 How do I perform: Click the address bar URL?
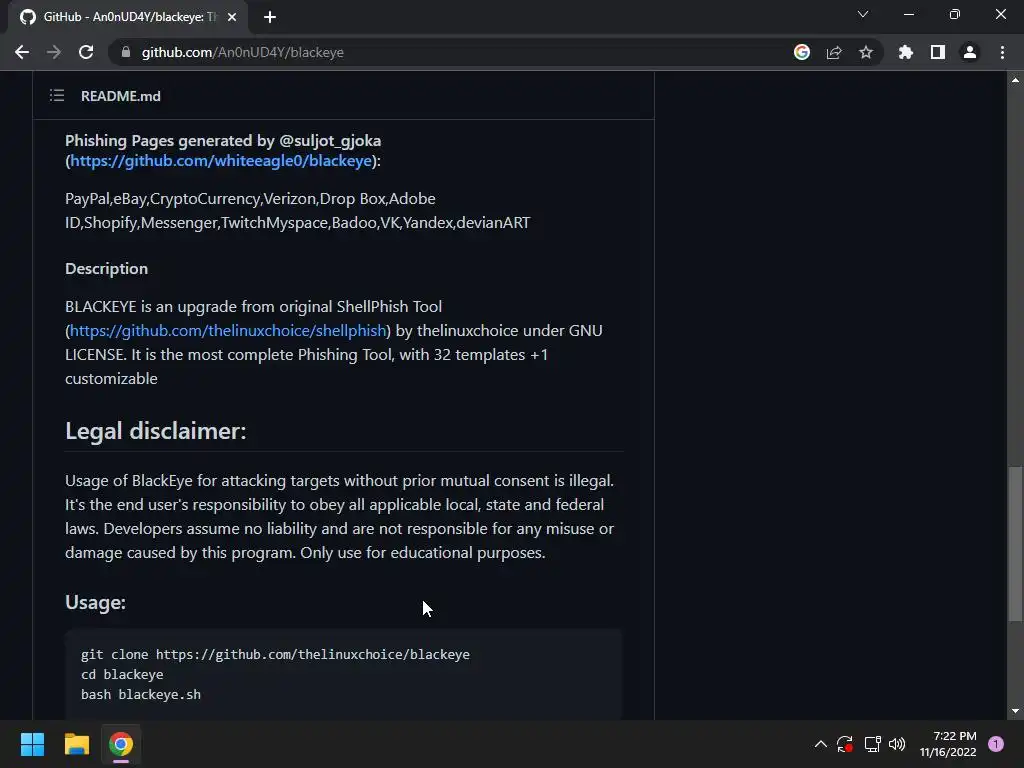(242, 52)
